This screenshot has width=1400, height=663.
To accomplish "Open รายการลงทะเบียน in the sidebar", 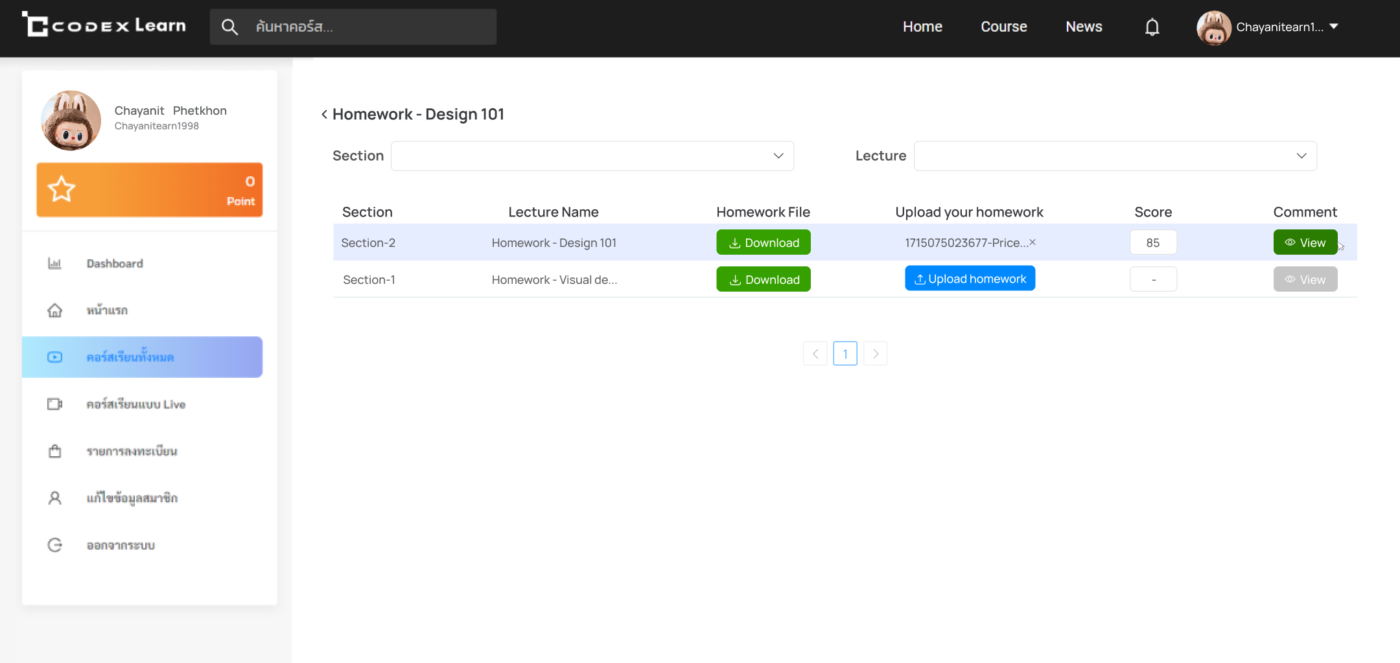I will (131, 452).
